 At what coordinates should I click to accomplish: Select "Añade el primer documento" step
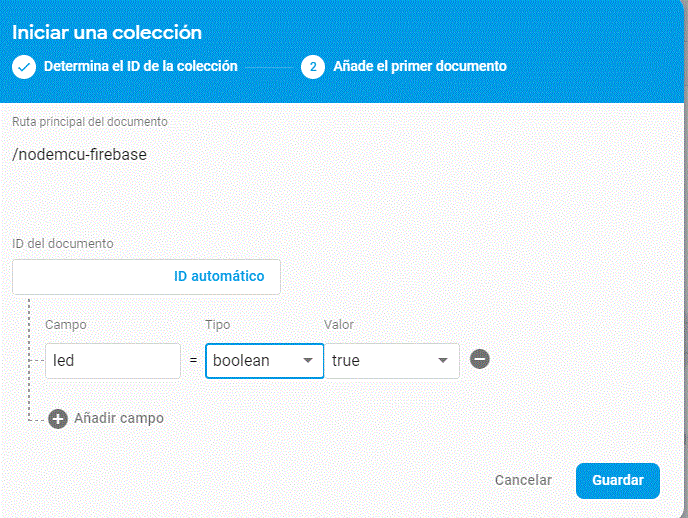(x=420, y=67)
